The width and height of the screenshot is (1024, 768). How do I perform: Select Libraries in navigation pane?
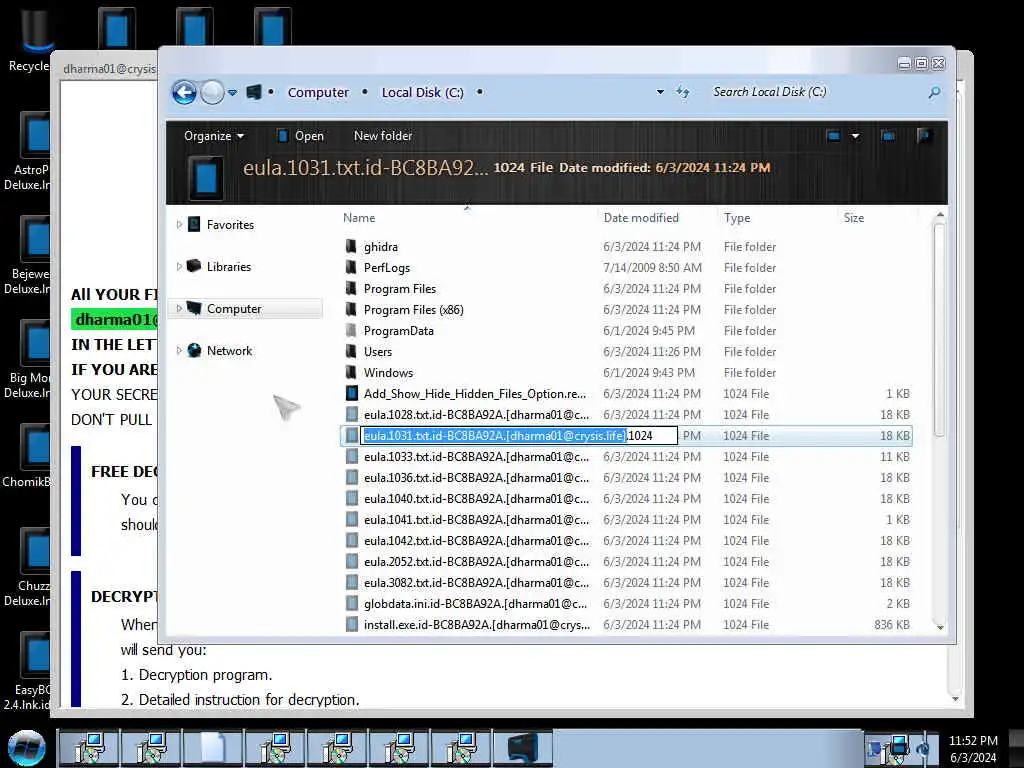click(229, 266)
